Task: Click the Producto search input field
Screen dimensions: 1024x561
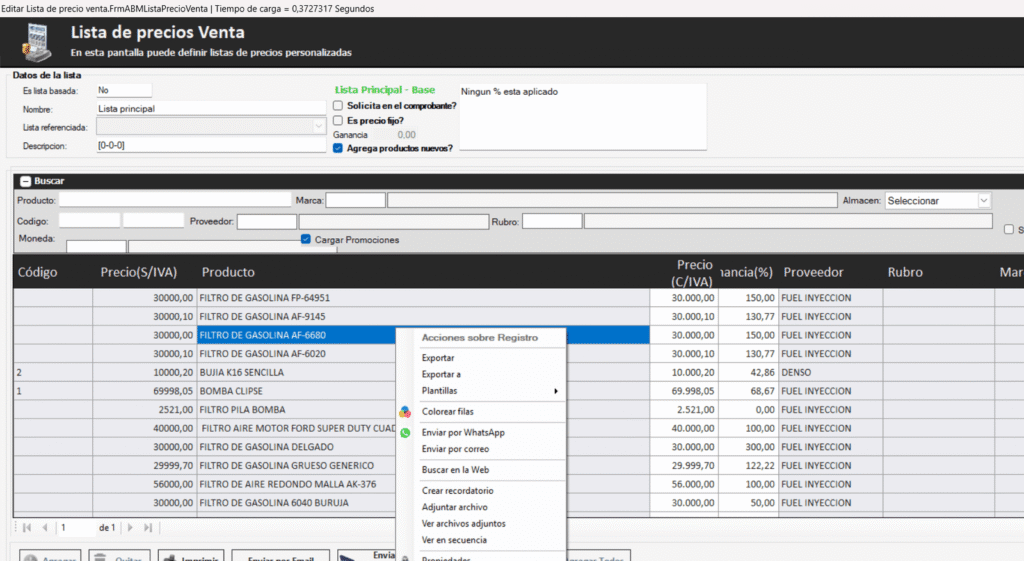Action: [174, 200]
